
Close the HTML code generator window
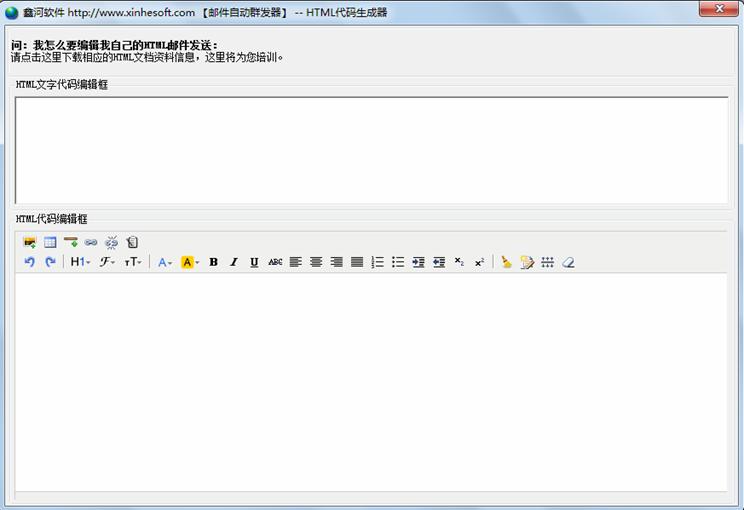(x=718, y=9)
